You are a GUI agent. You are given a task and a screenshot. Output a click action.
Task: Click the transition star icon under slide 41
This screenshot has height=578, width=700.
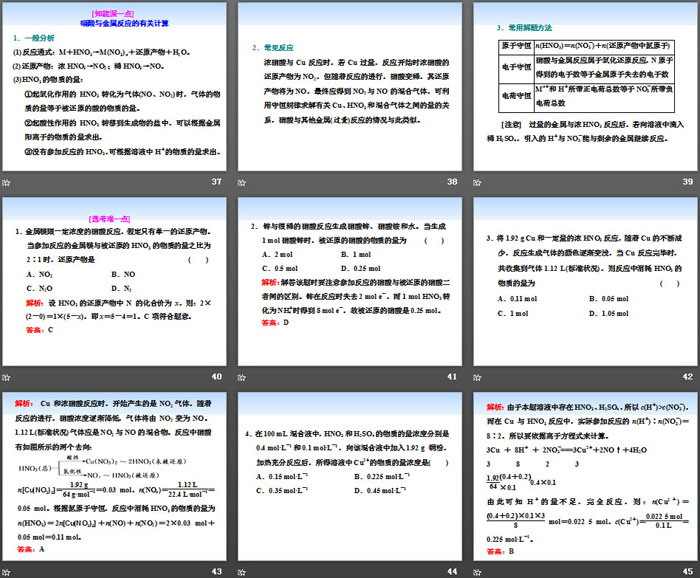[244, 376]
